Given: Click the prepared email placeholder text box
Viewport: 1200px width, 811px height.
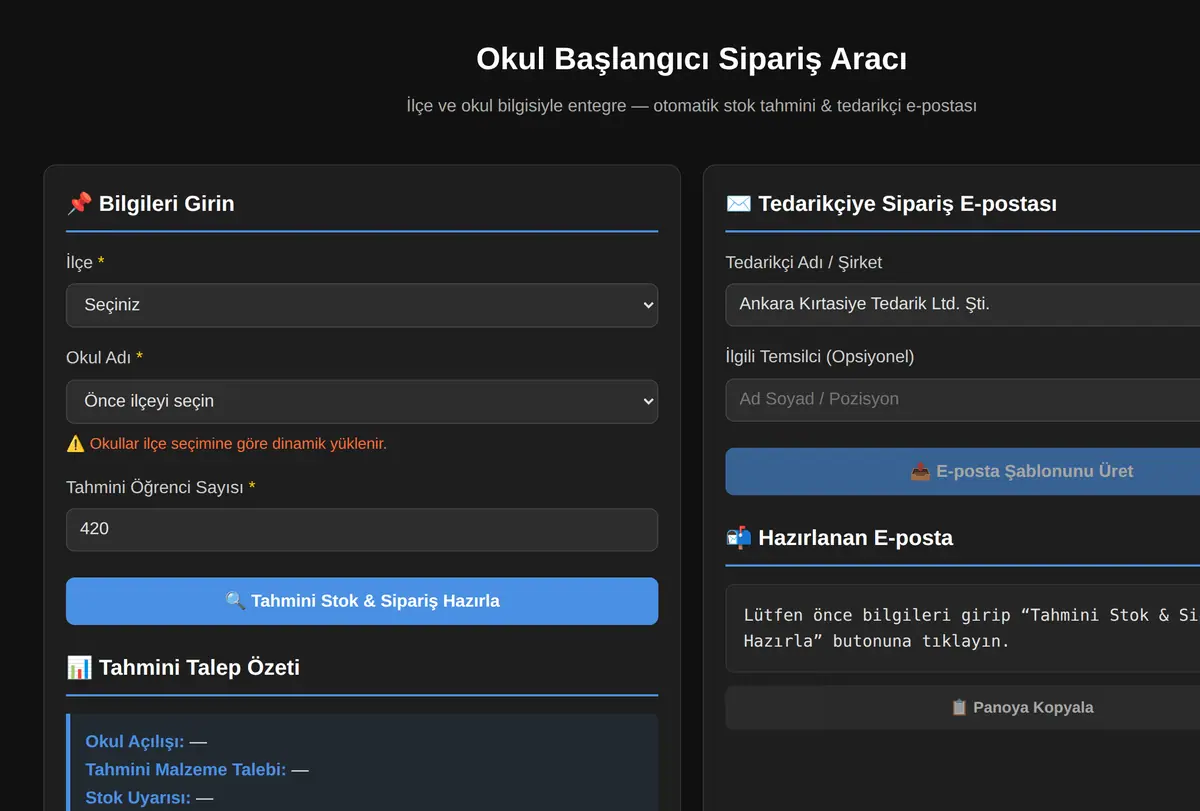Looking at the screenshot, I should 963,628.
